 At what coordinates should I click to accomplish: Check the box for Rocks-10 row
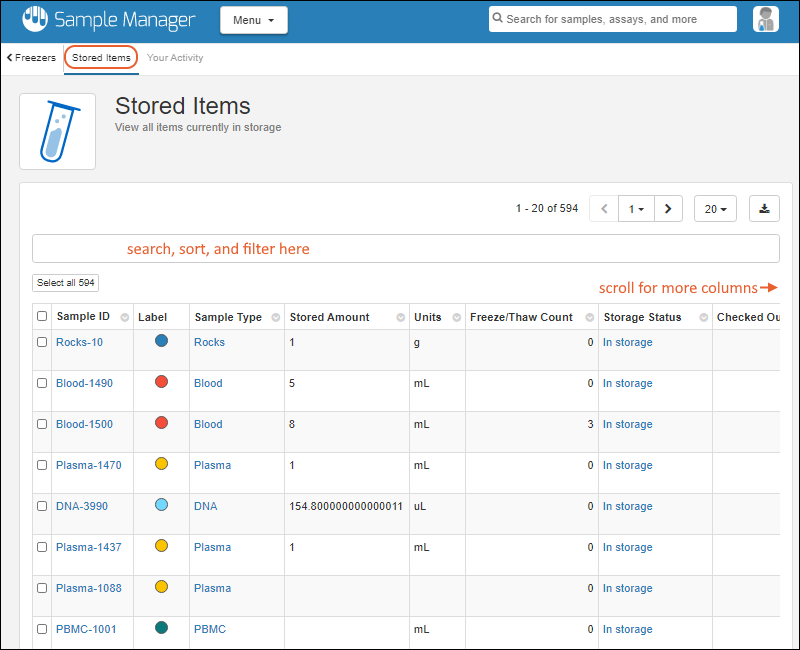coord(42,342)
